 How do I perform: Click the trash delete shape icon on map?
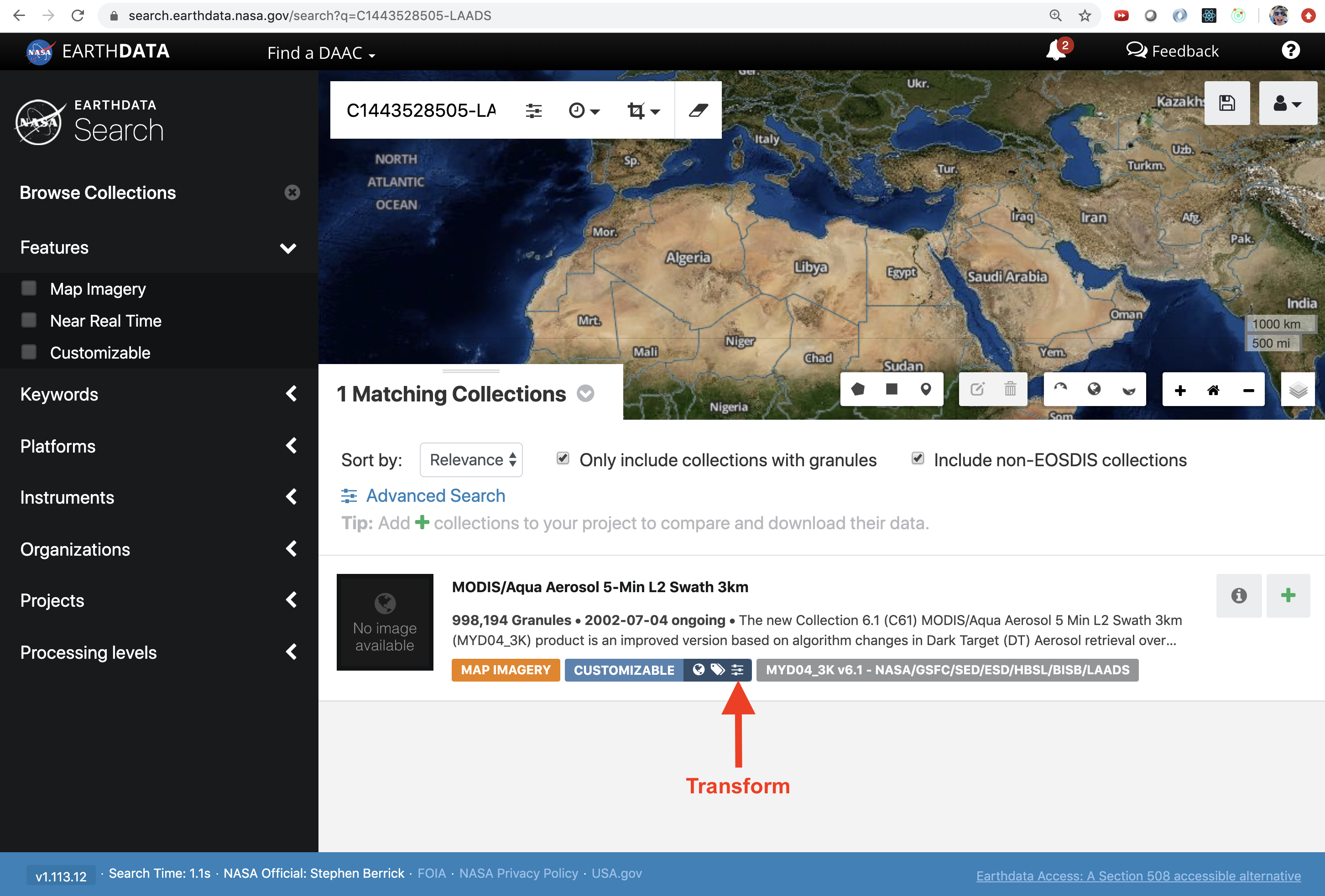click(1010, 389)
